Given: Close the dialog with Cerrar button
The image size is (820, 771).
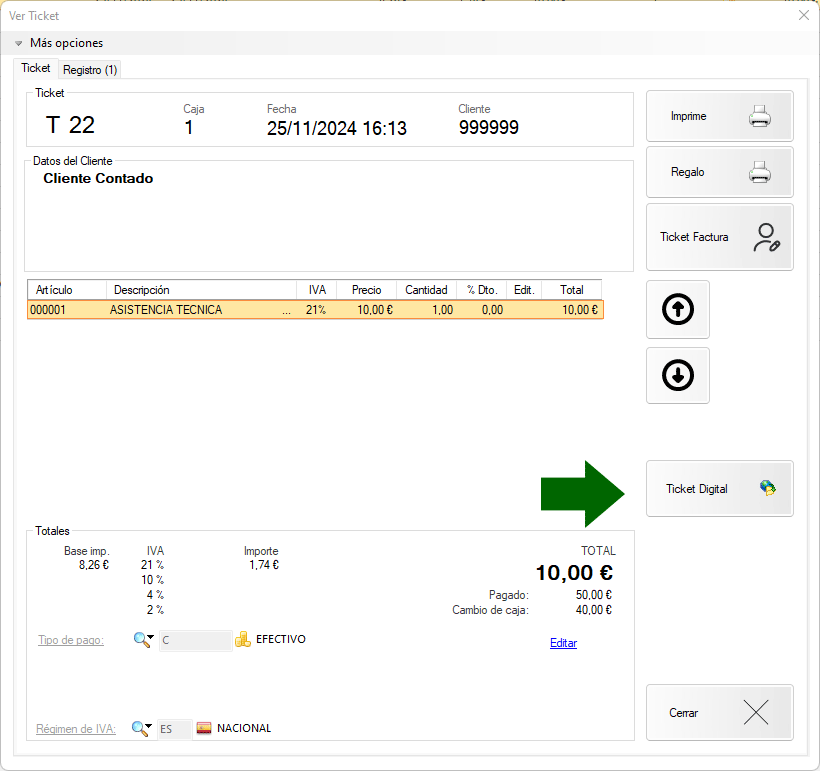Looking at the screenshot, I should pos(719,713).
